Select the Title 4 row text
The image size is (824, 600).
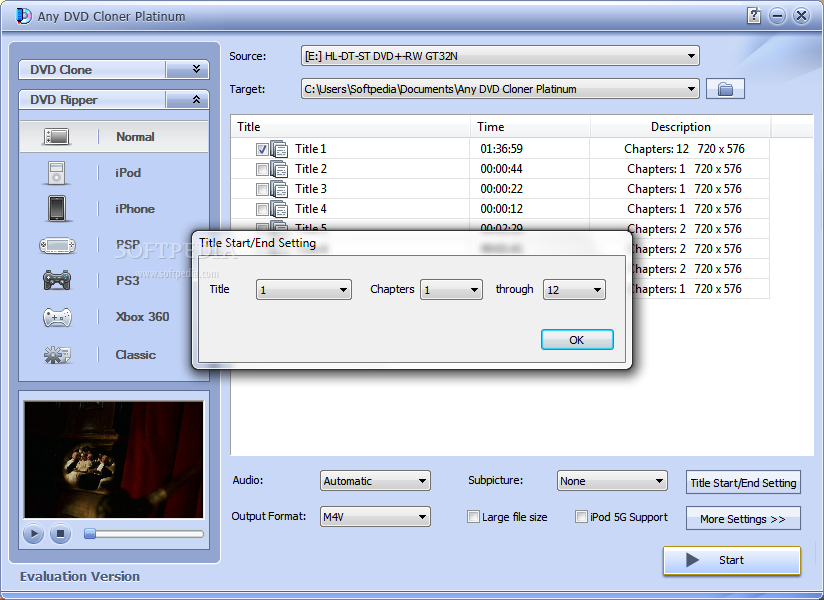click(x=311, y=209)
